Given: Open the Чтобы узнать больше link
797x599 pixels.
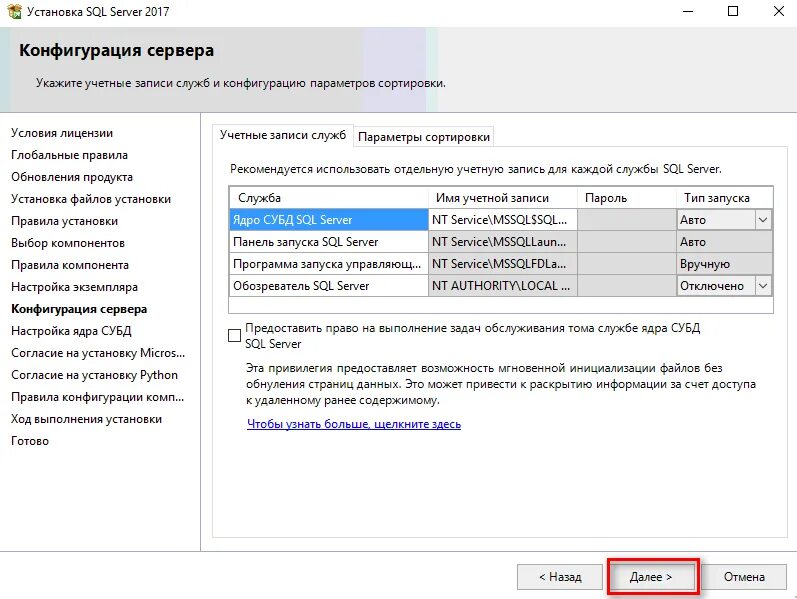Looking at the screenshot, I should [x=354, y=424].
